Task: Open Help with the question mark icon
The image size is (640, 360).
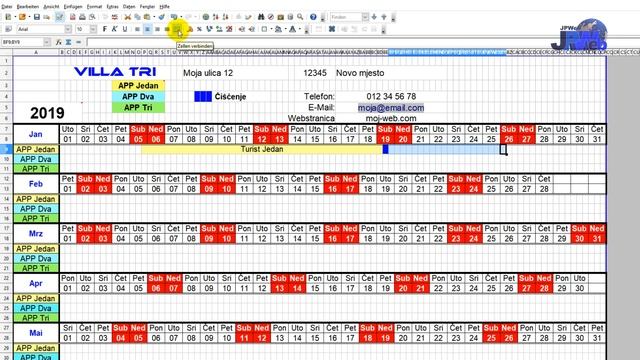Action: 313,17
